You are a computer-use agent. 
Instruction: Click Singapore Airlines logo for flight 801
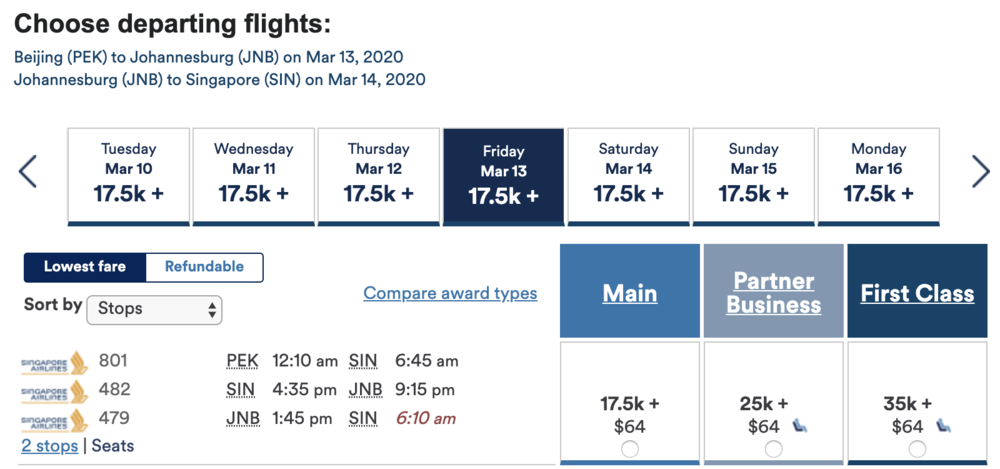(x=54, y=361)
